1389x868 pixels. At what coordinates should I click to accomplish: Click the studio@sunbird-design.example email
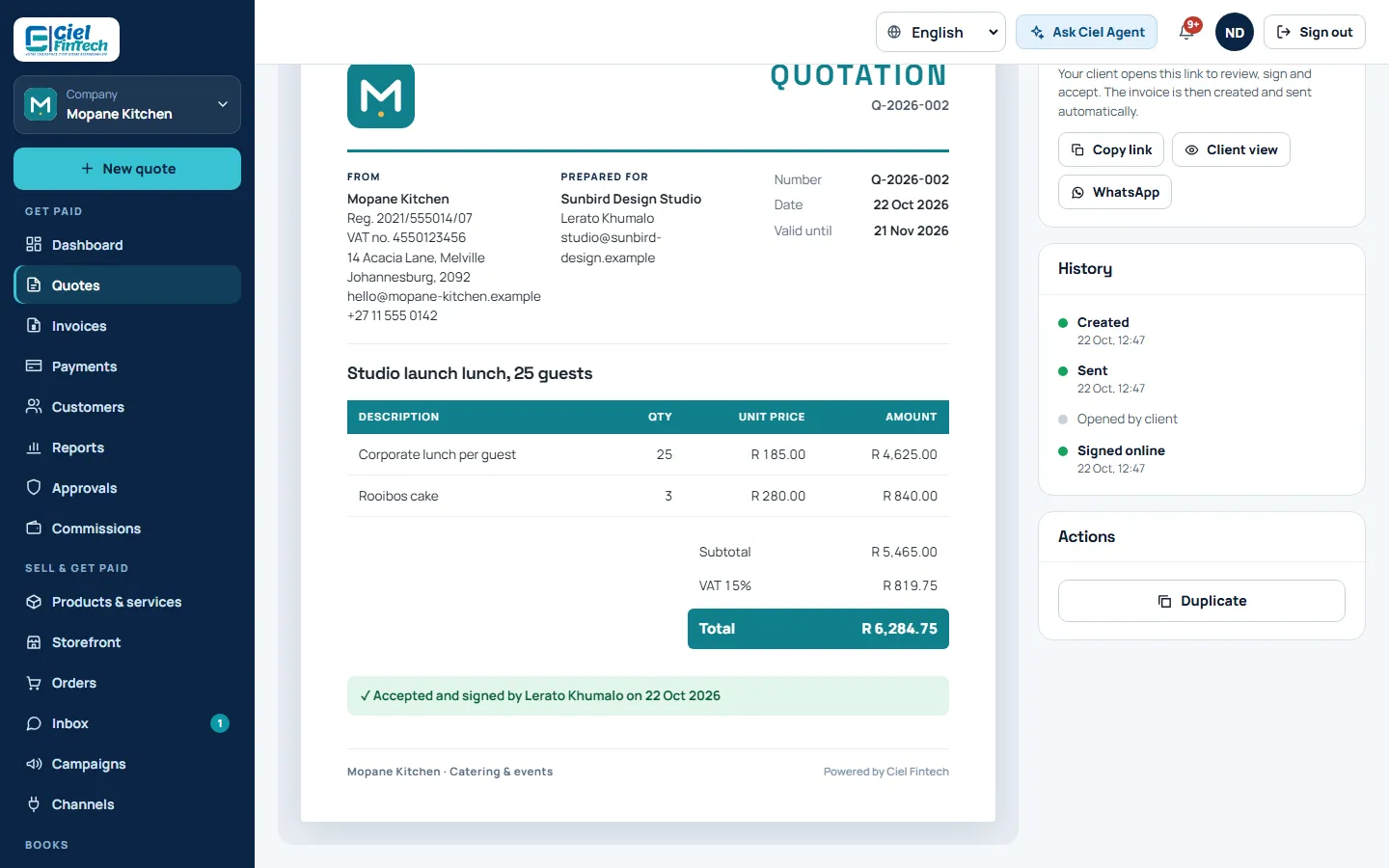click(611, 248)
